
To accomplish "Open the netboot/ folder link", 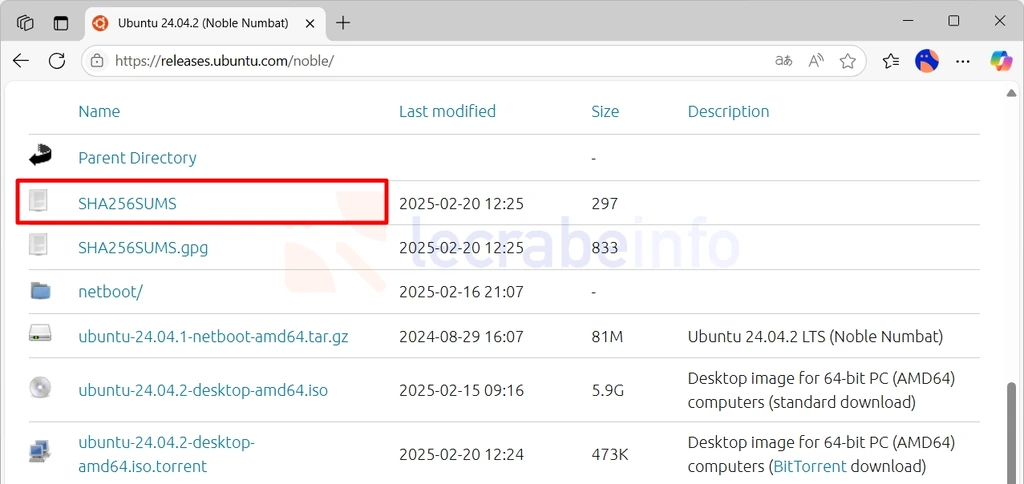I will pyautogui.click(x=110, y=291).
